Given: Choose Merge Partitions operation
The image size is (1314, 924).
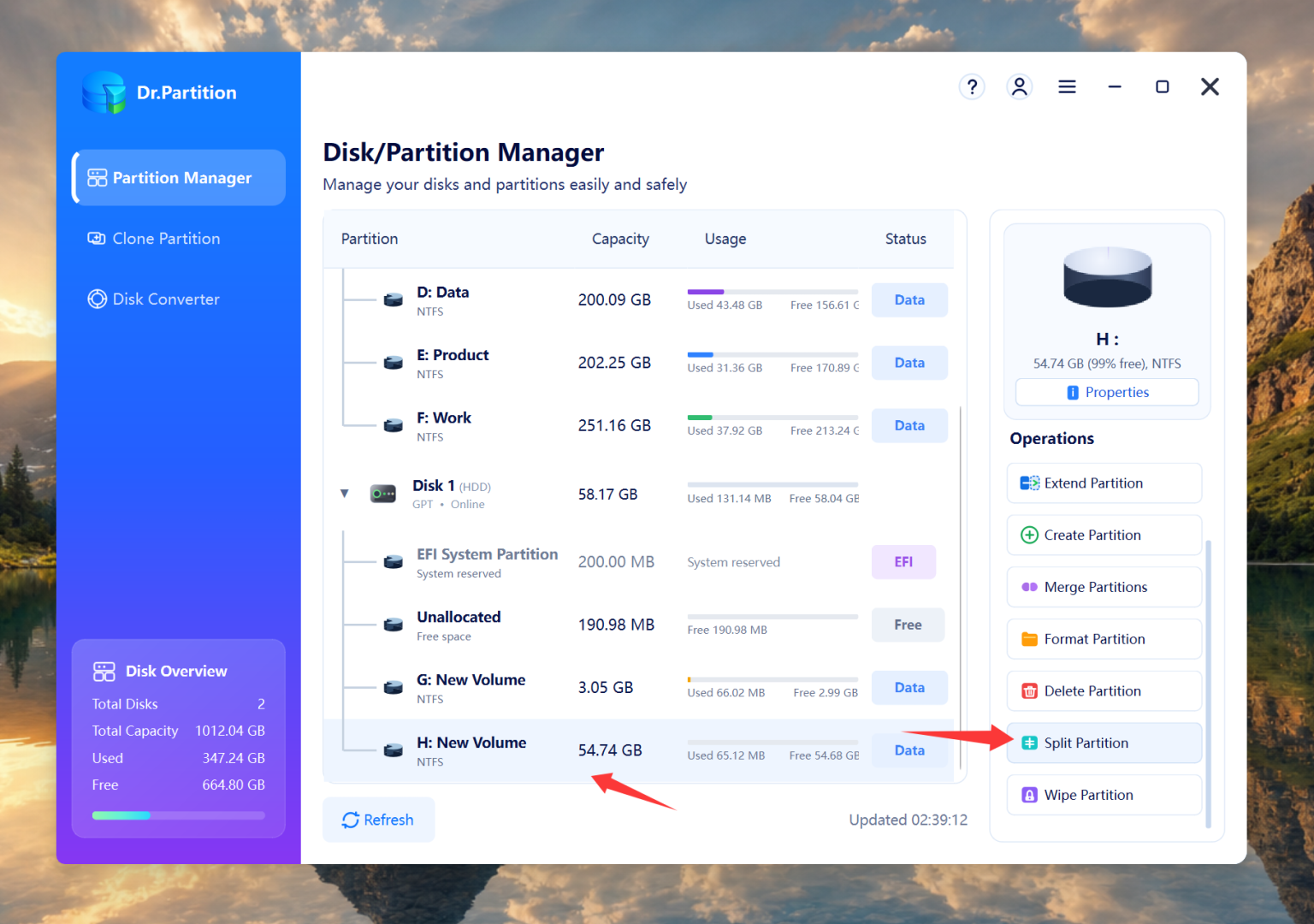Looking at the screenshot, I should coord(1104,587).
